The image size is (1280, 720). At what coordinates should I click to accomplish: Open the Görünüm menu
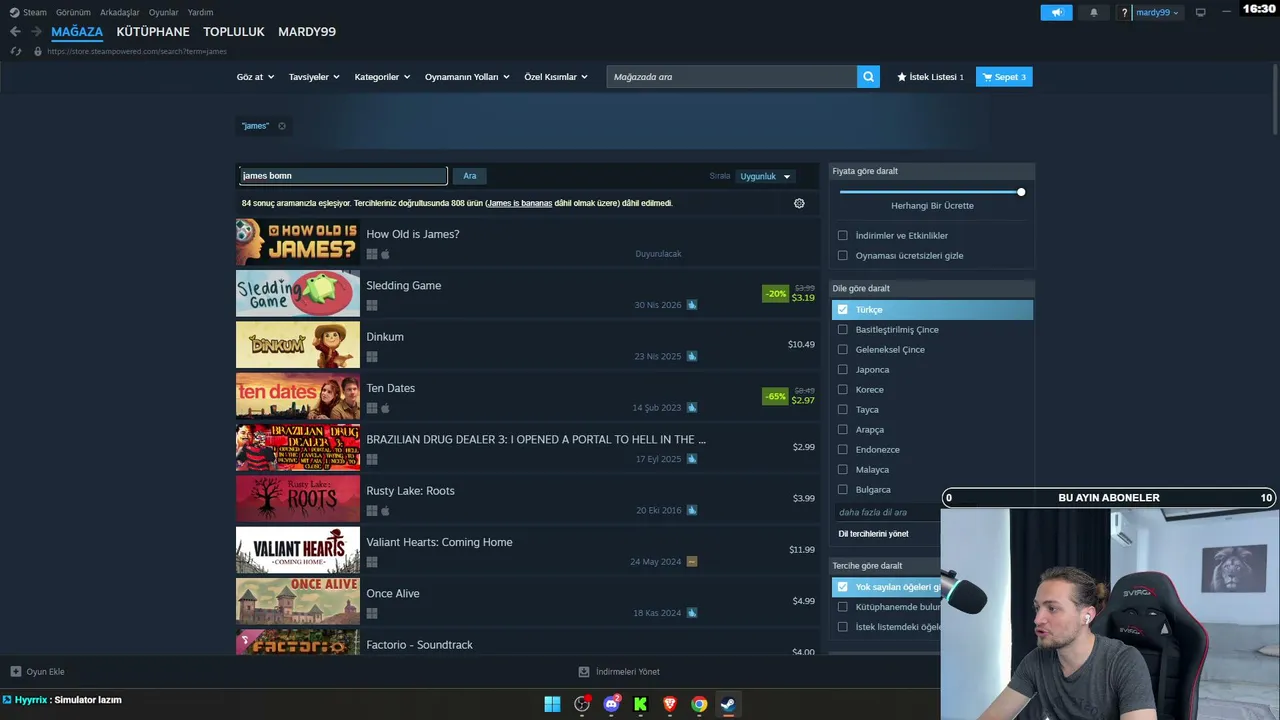point(73,12)
